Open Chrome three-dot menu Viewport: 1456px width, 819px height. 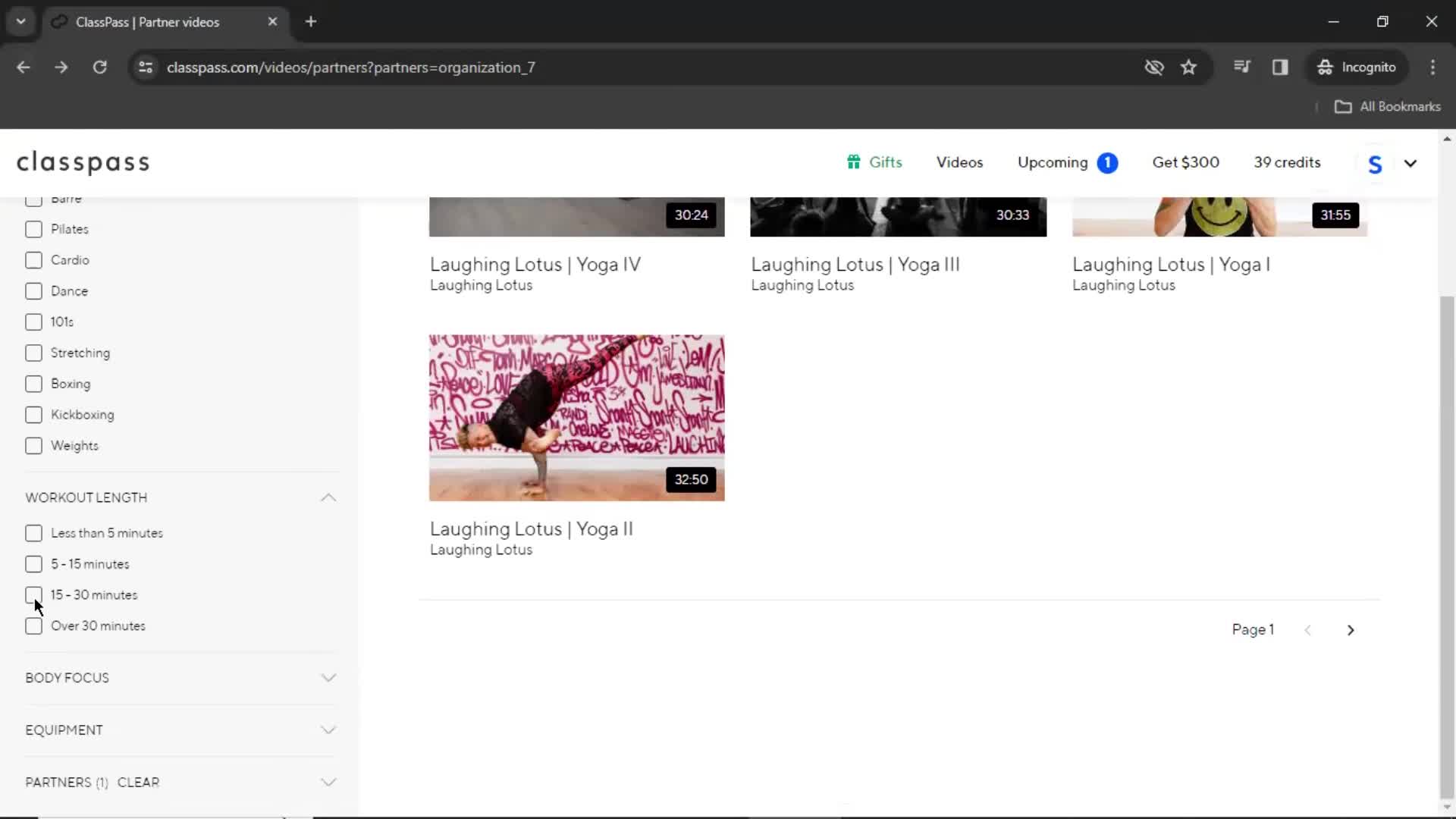pos(1432,67)
